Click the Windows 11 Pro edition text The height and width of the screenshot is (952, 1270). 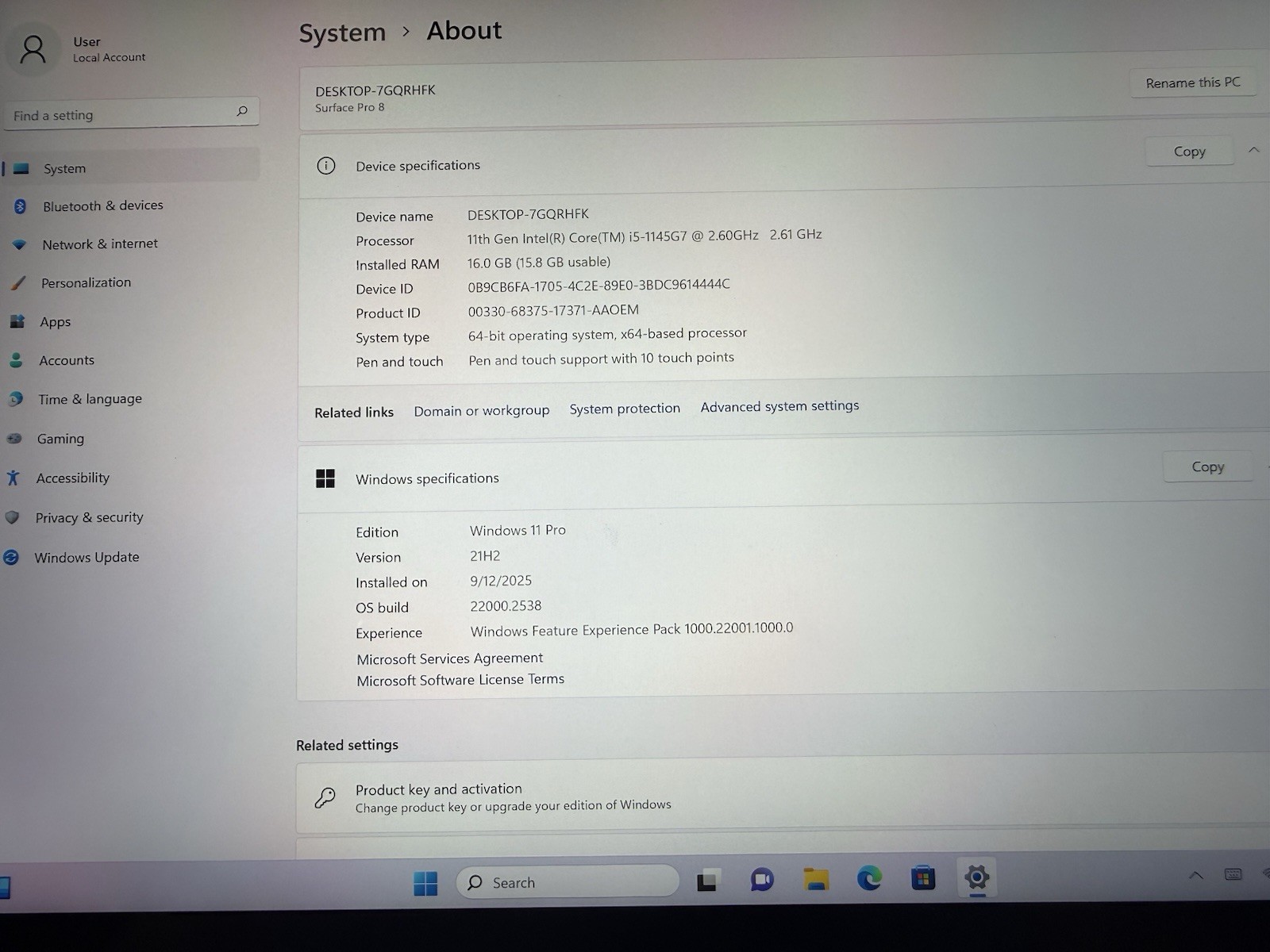[518, 530]
